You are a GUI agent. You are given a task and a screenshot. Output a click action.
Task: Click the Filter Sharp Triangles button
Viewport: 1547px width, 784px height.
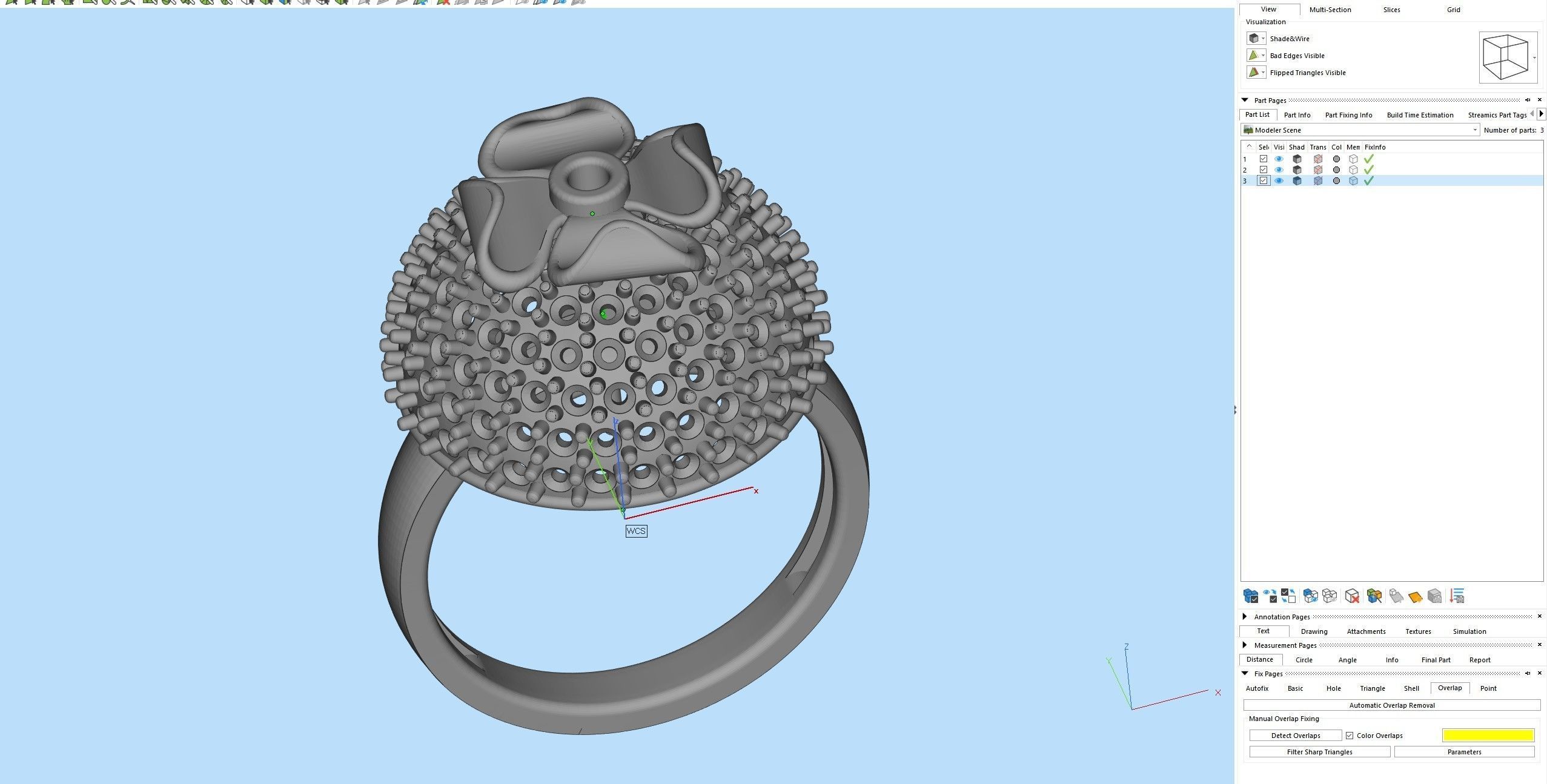coord(1319,752)
